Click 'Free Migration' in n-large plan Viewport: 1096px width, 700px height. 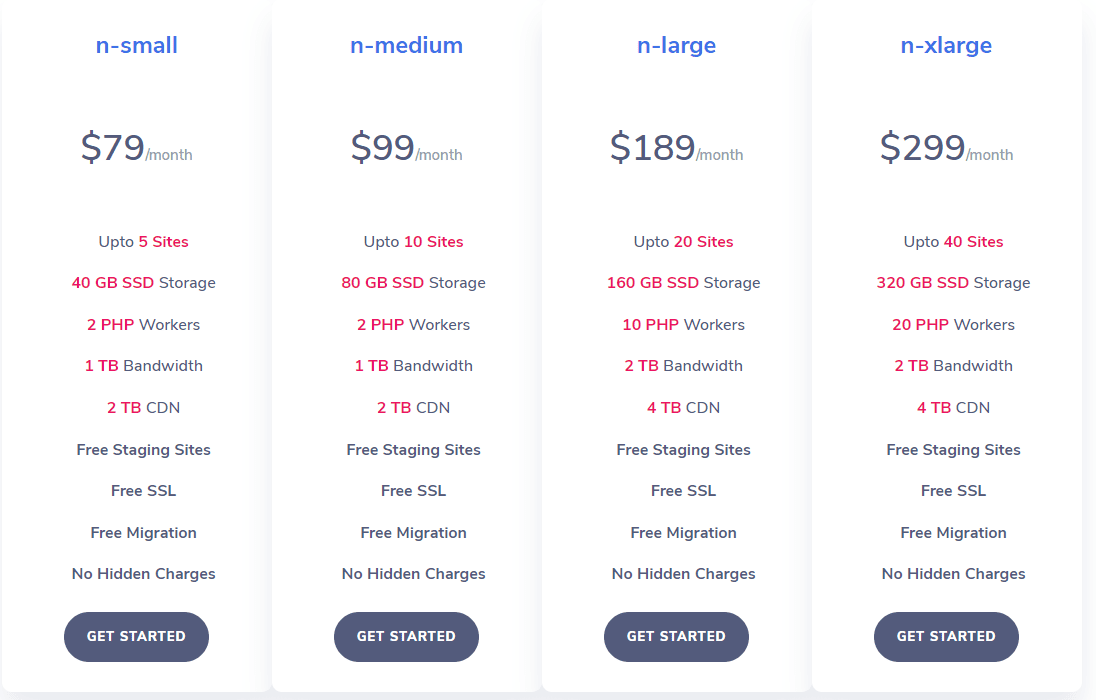coord(683,533)
